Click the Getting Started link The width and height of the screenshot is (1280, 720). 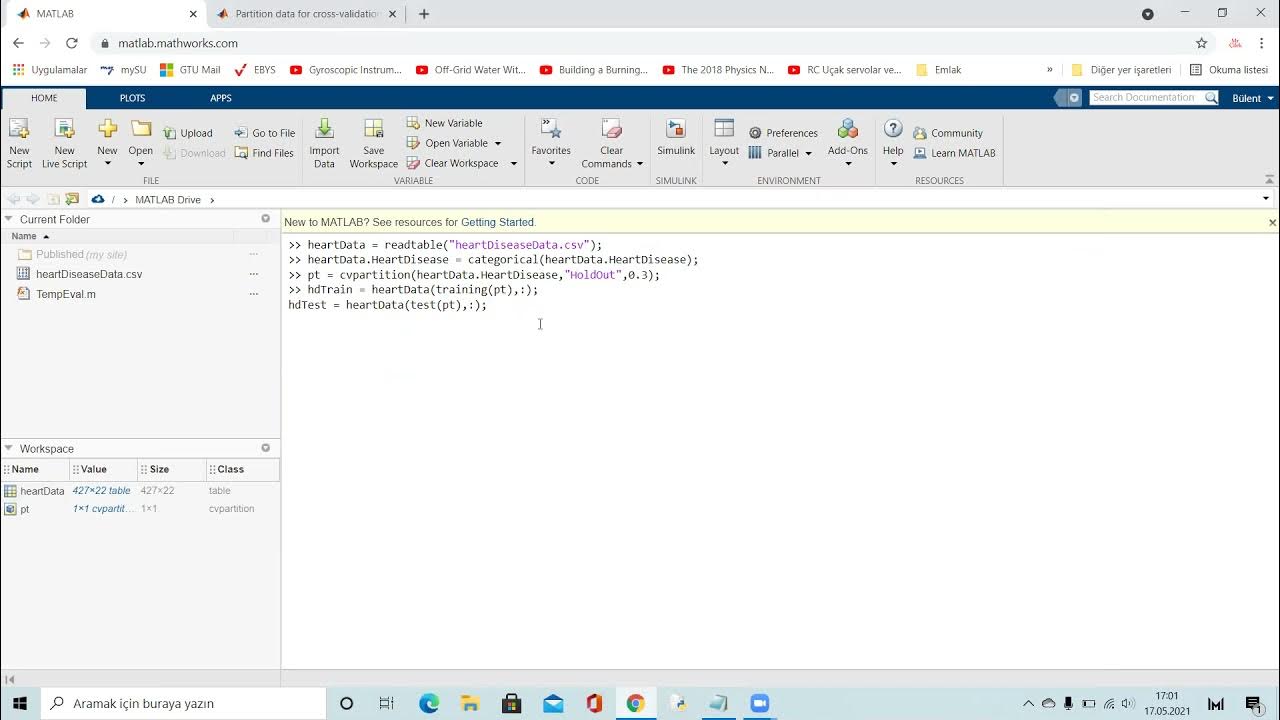point(498,222)
